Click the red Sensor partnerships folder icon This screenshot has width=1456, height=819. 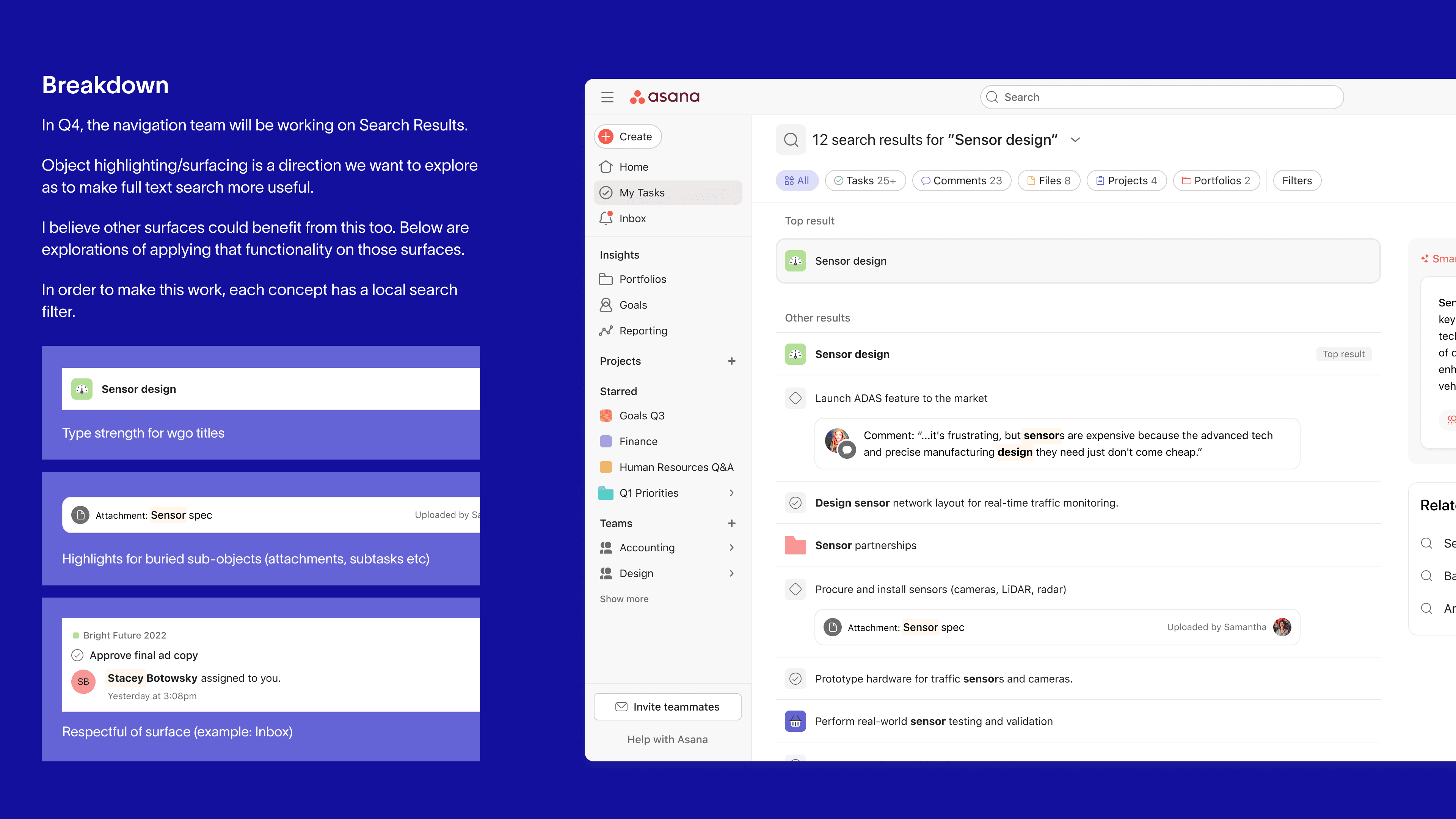(795, 545)
